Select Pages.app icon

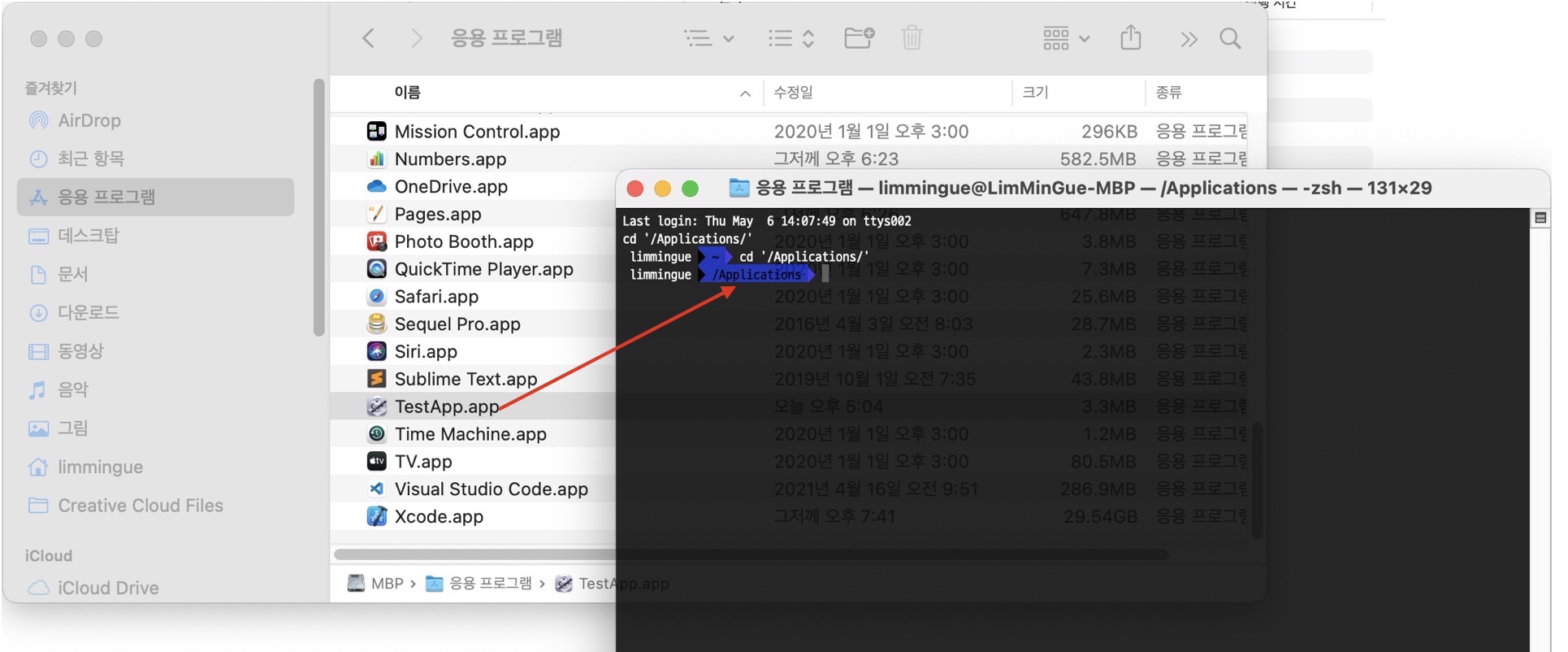click(376, 214)
